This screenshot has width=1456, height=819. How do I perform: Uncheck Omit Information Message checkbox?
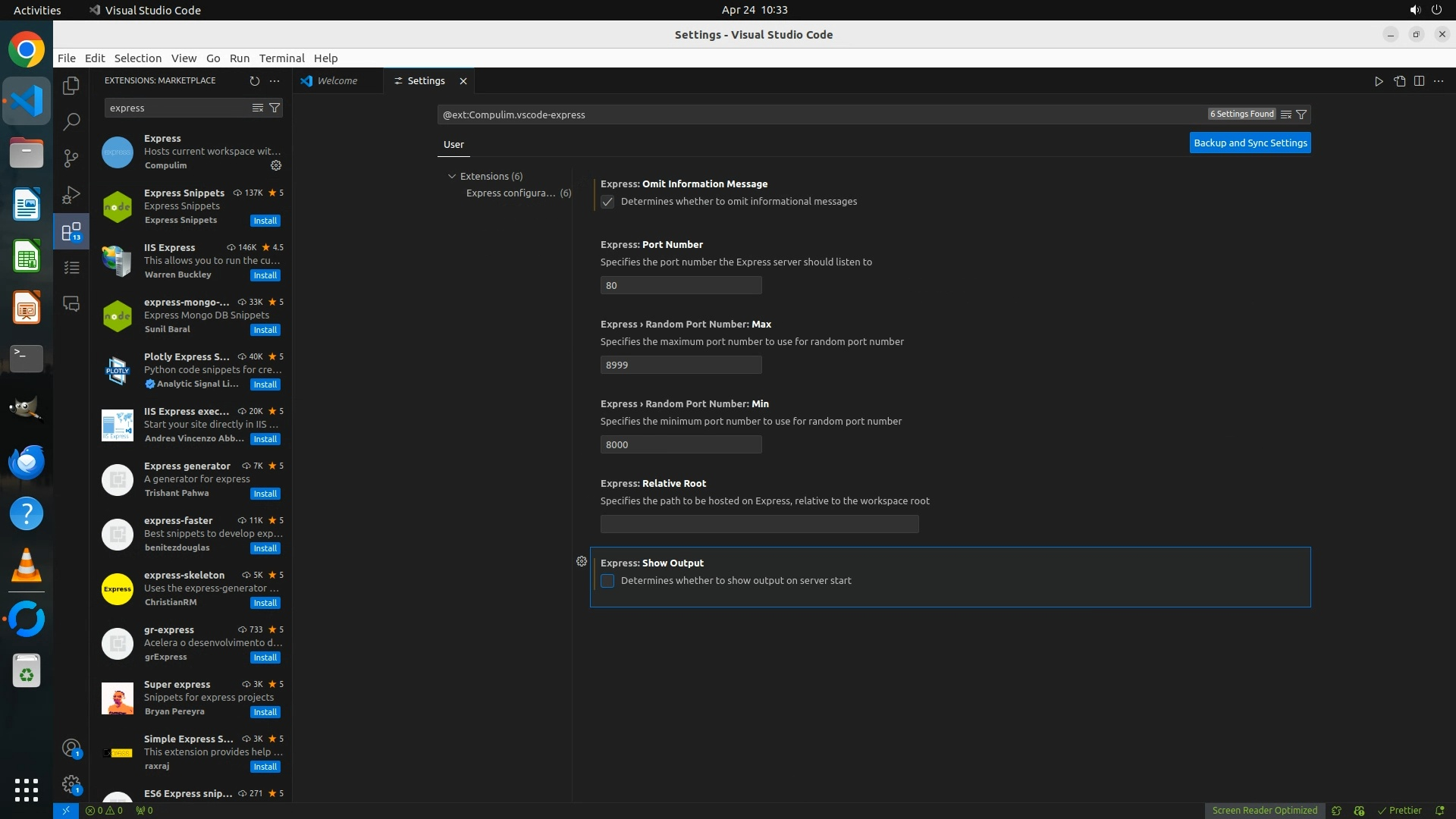[x=607, y=202]
